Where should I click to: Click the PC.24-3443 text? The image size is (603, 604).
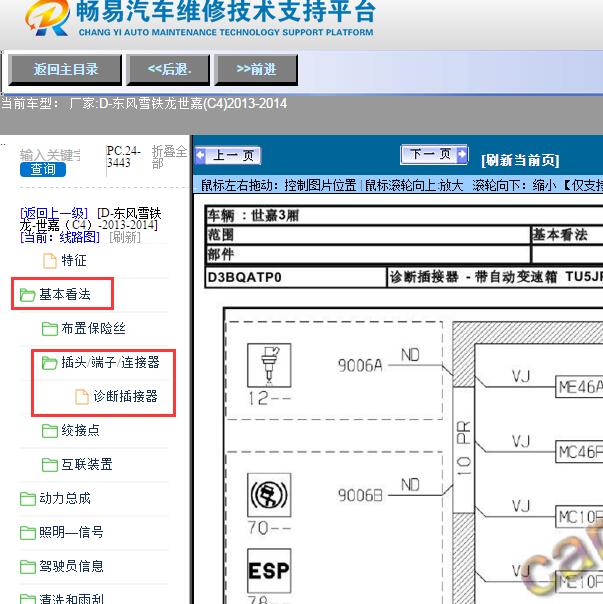click(124, 156)
